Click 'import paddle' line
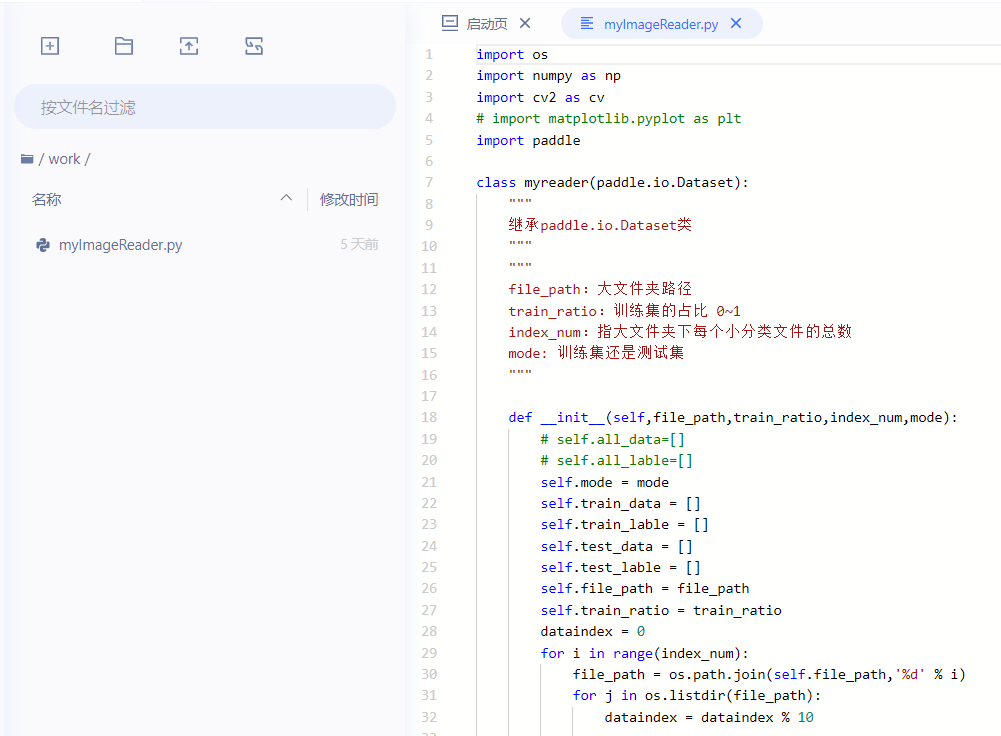 point(528,140)
